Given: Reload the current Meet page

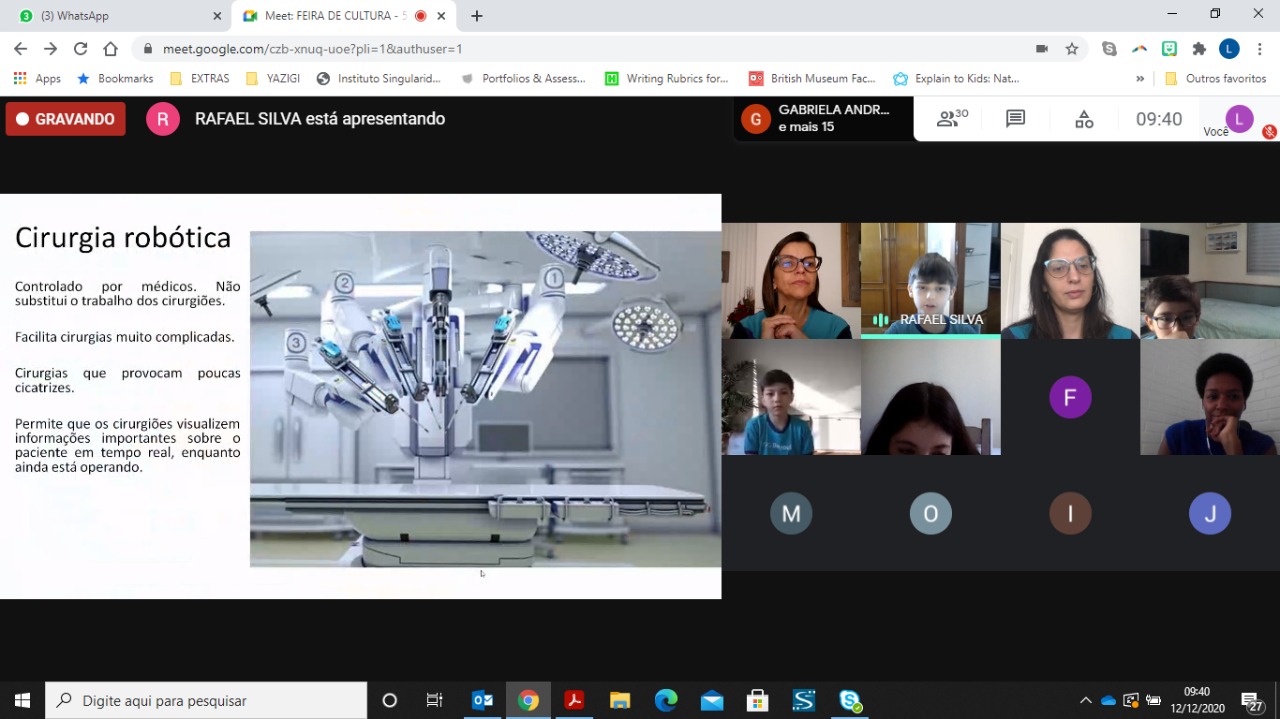Looking at the screenshot, I should click(x=80, y=48).
